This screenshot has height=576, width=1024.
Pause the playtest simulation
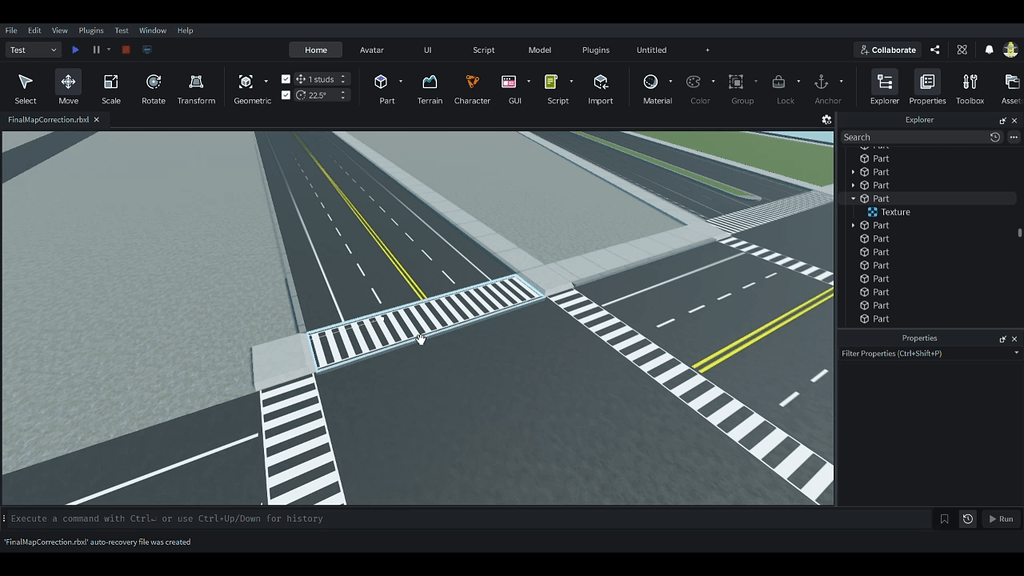(x=96, y=50)
